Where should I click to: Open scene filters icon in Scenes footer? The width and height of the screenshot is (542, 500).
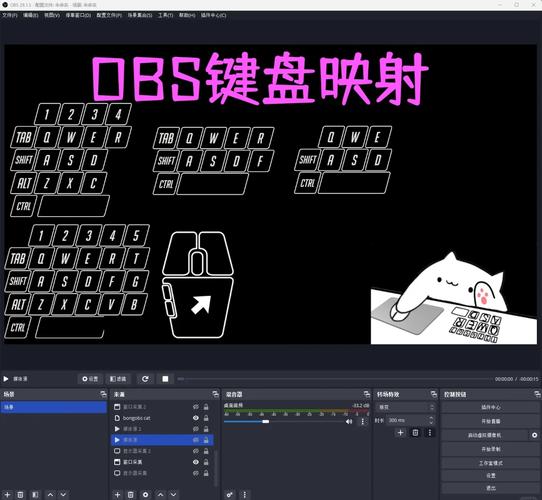point(35,495)
